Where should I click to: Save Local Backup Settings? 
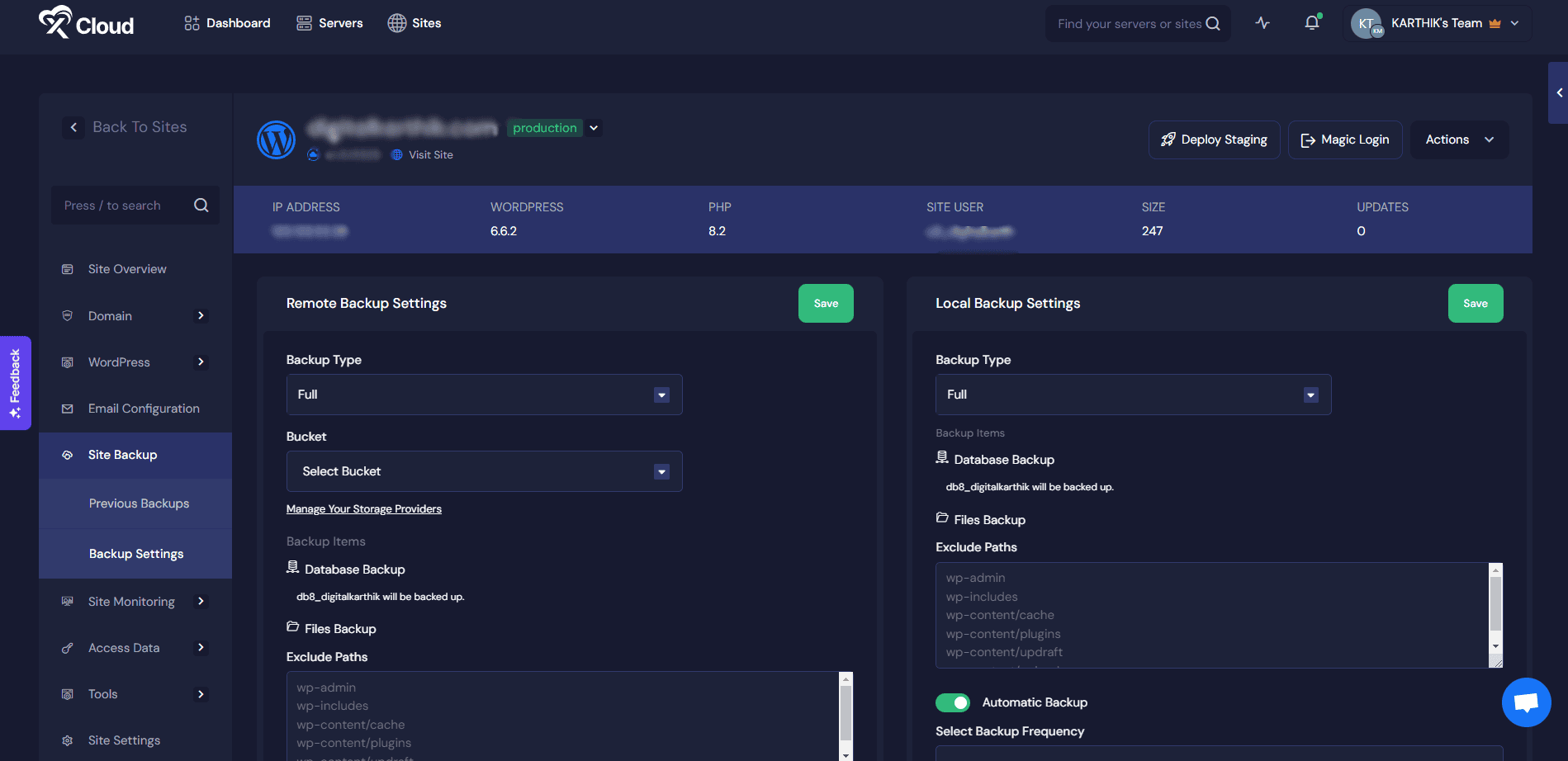[1476, 304]
